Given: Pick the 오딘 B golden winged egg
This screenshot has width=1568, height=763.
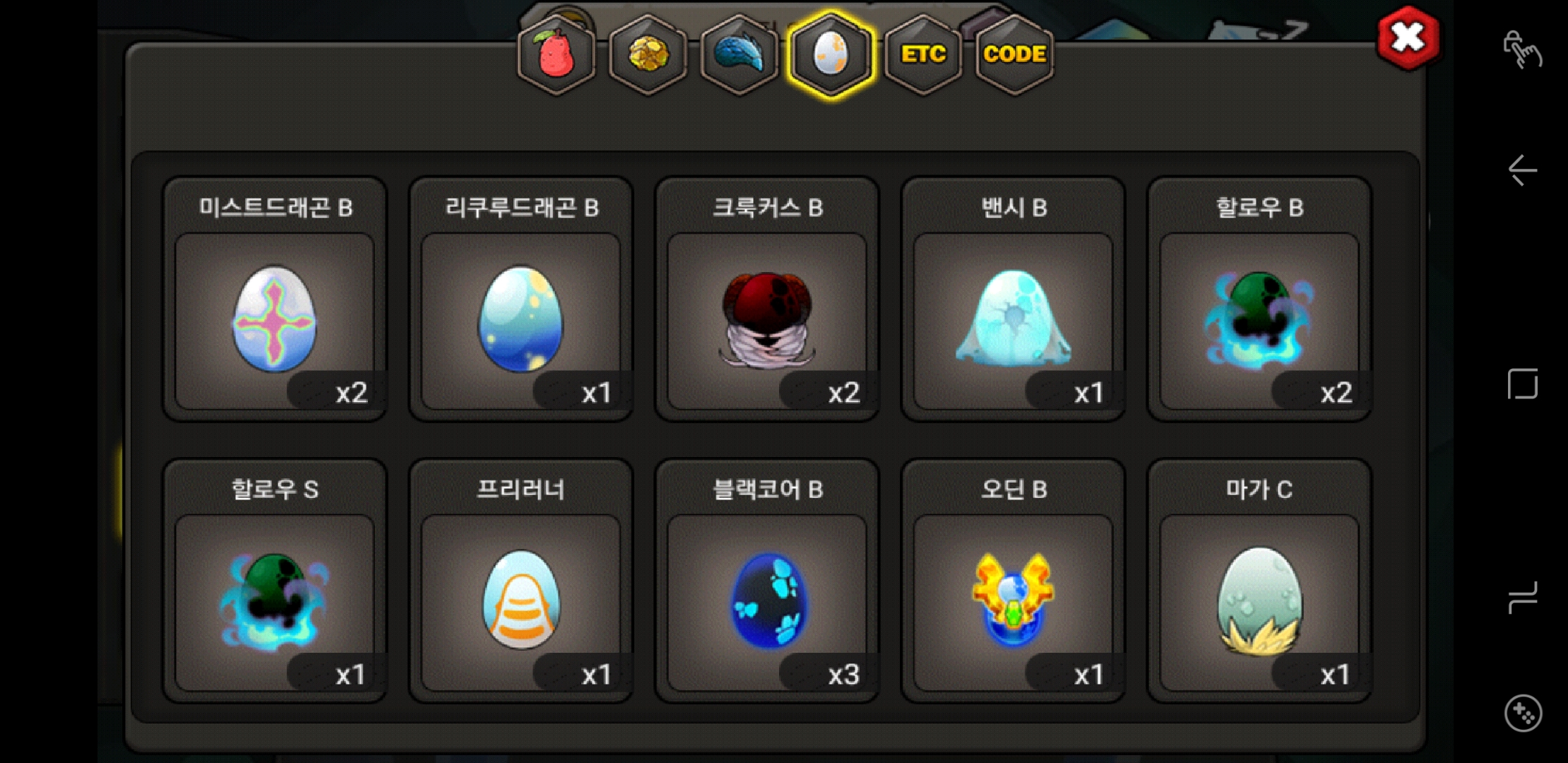Looking at the screenshot, I should [1014, 581].
